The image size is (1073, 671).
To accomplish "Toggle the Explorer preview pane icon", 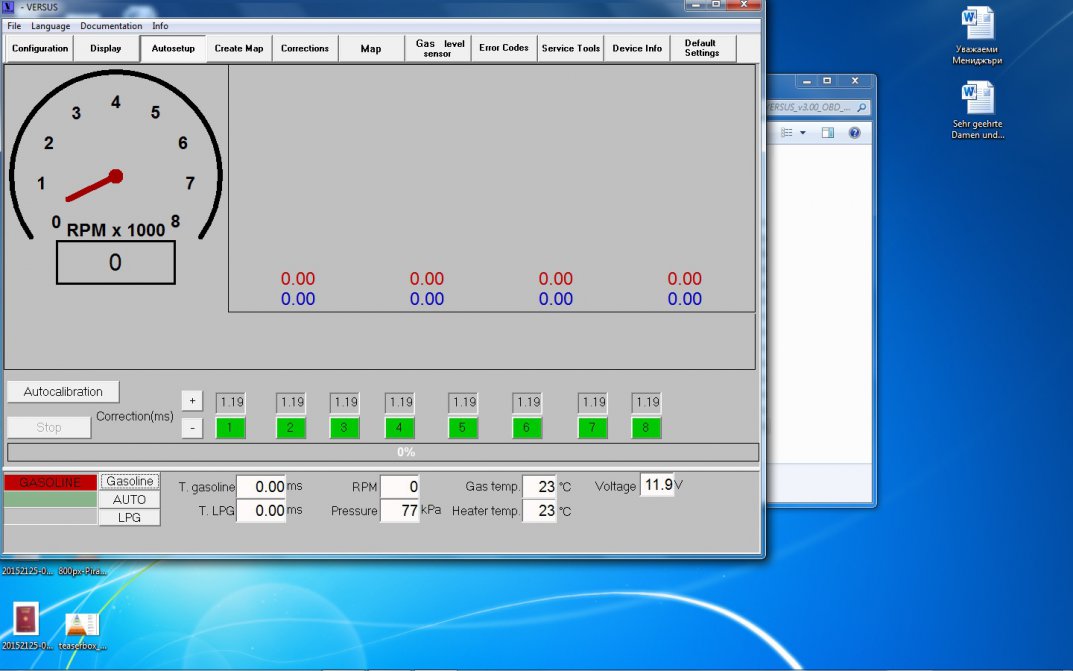I will click(828, 133).
